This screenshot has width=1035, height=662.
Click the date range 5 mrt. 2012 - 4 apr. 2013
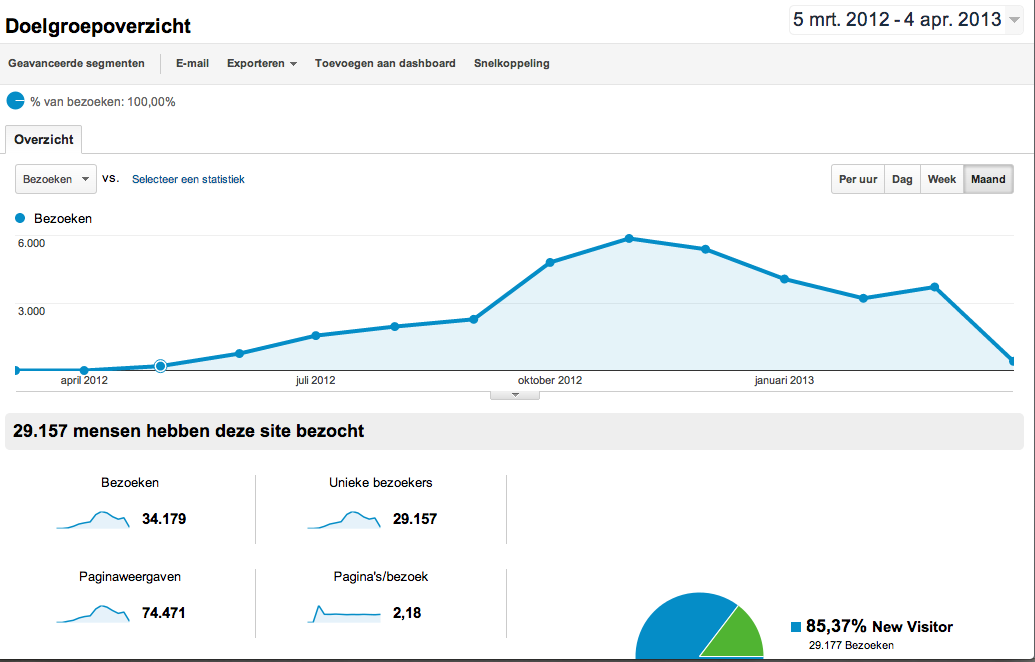[897, 20]
